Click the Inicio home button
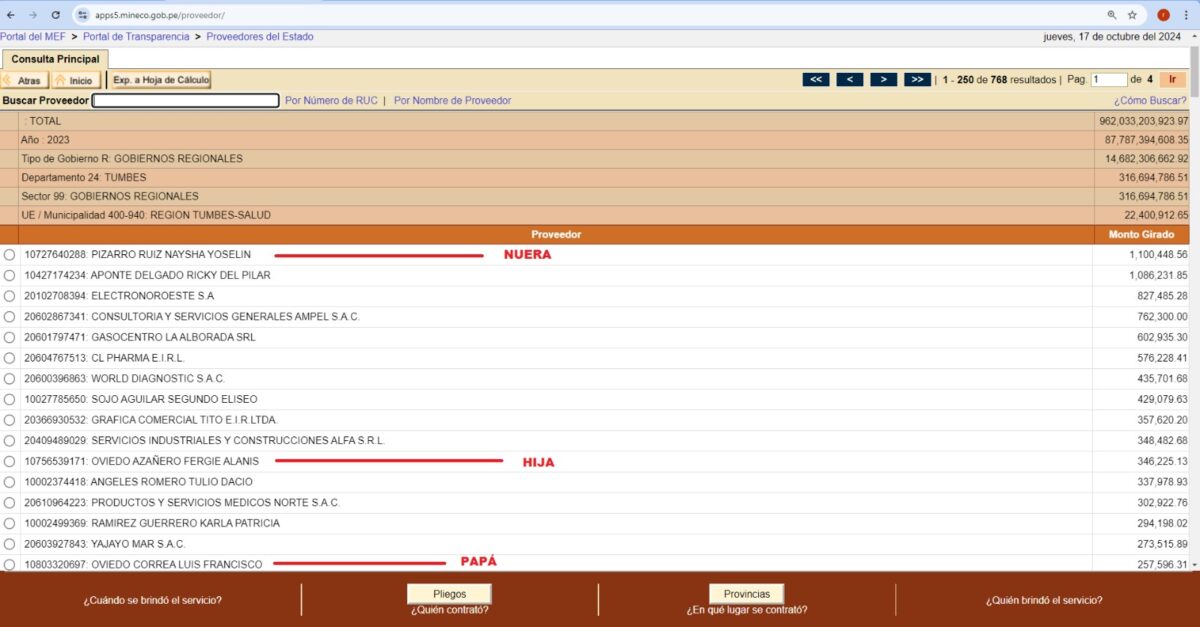The width and height of the screenshot is (1200, 627). coord(76,80)
